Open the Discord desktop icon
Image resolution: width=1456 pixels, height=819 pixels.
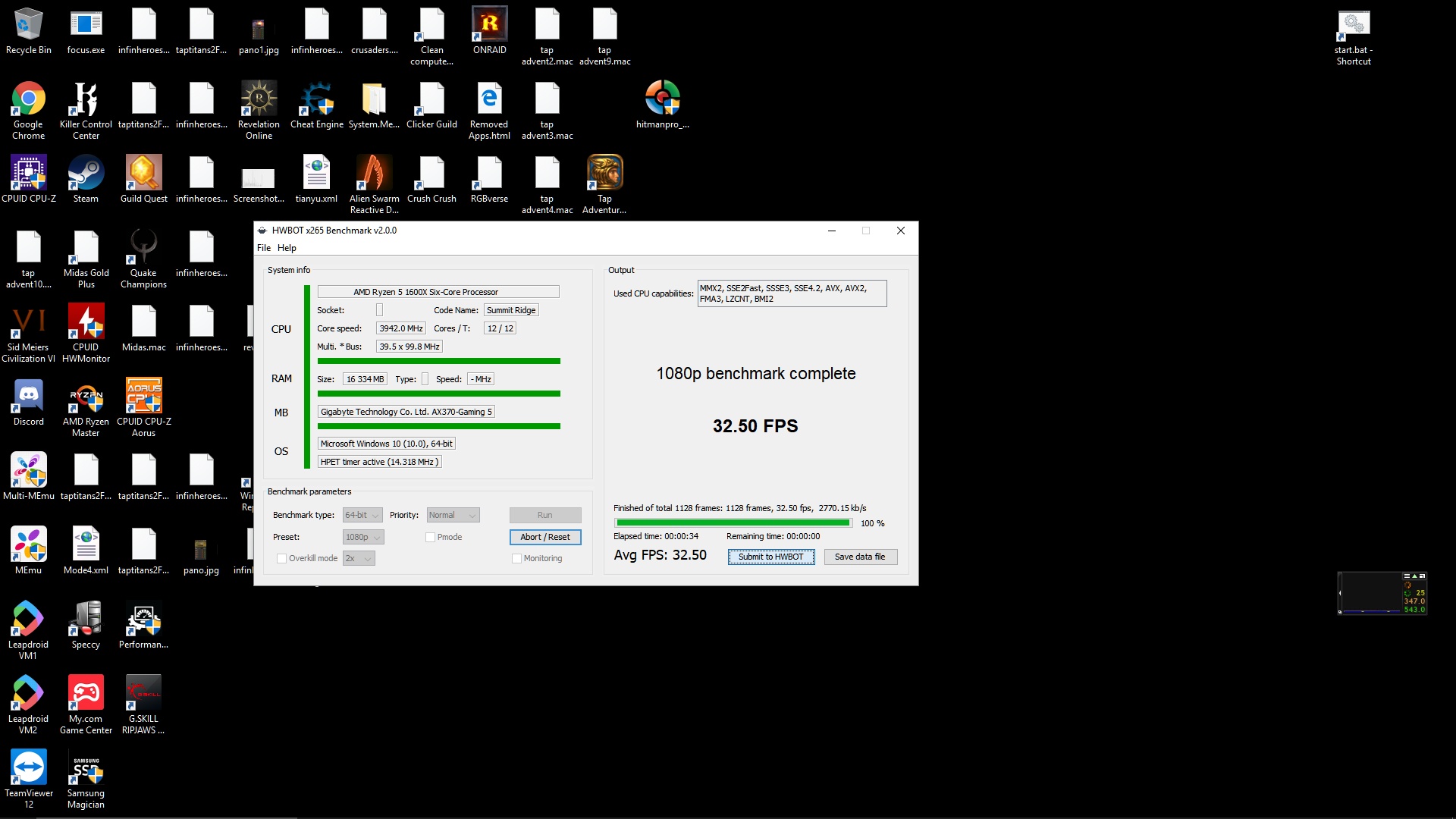[x=29, y=402]
